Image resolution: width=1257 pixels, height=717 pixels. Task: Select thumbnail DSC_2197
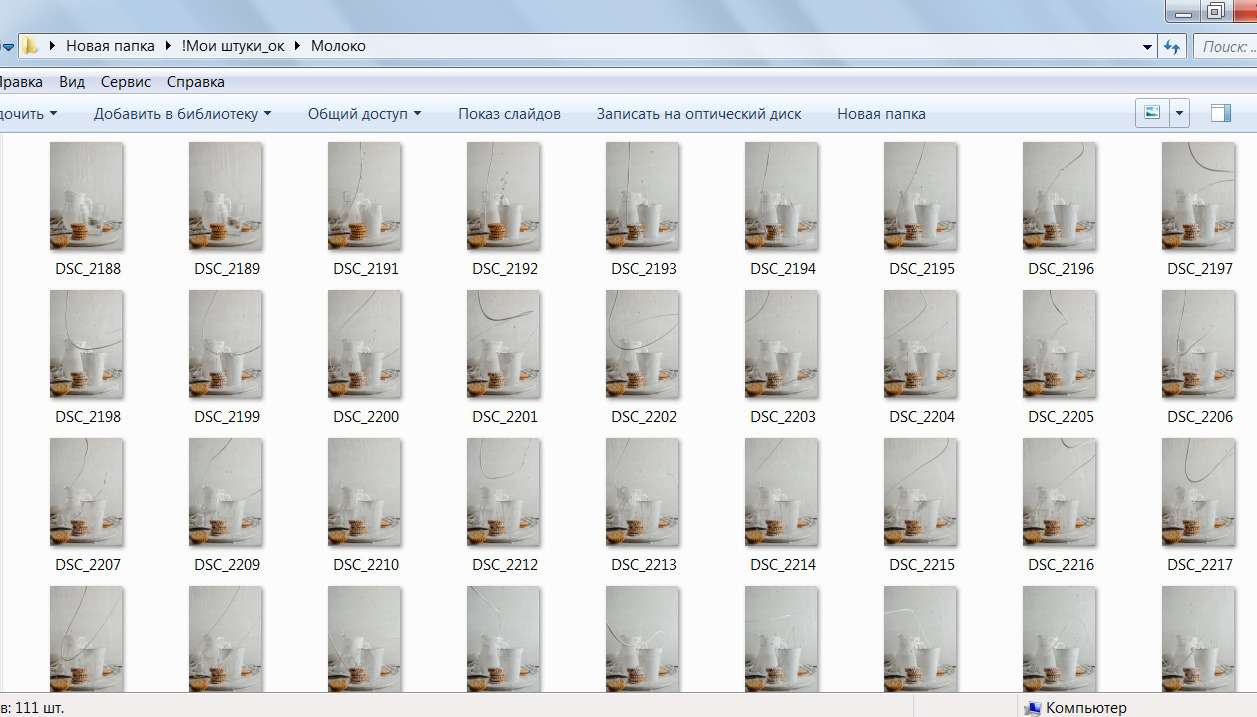click(1199, 196)
